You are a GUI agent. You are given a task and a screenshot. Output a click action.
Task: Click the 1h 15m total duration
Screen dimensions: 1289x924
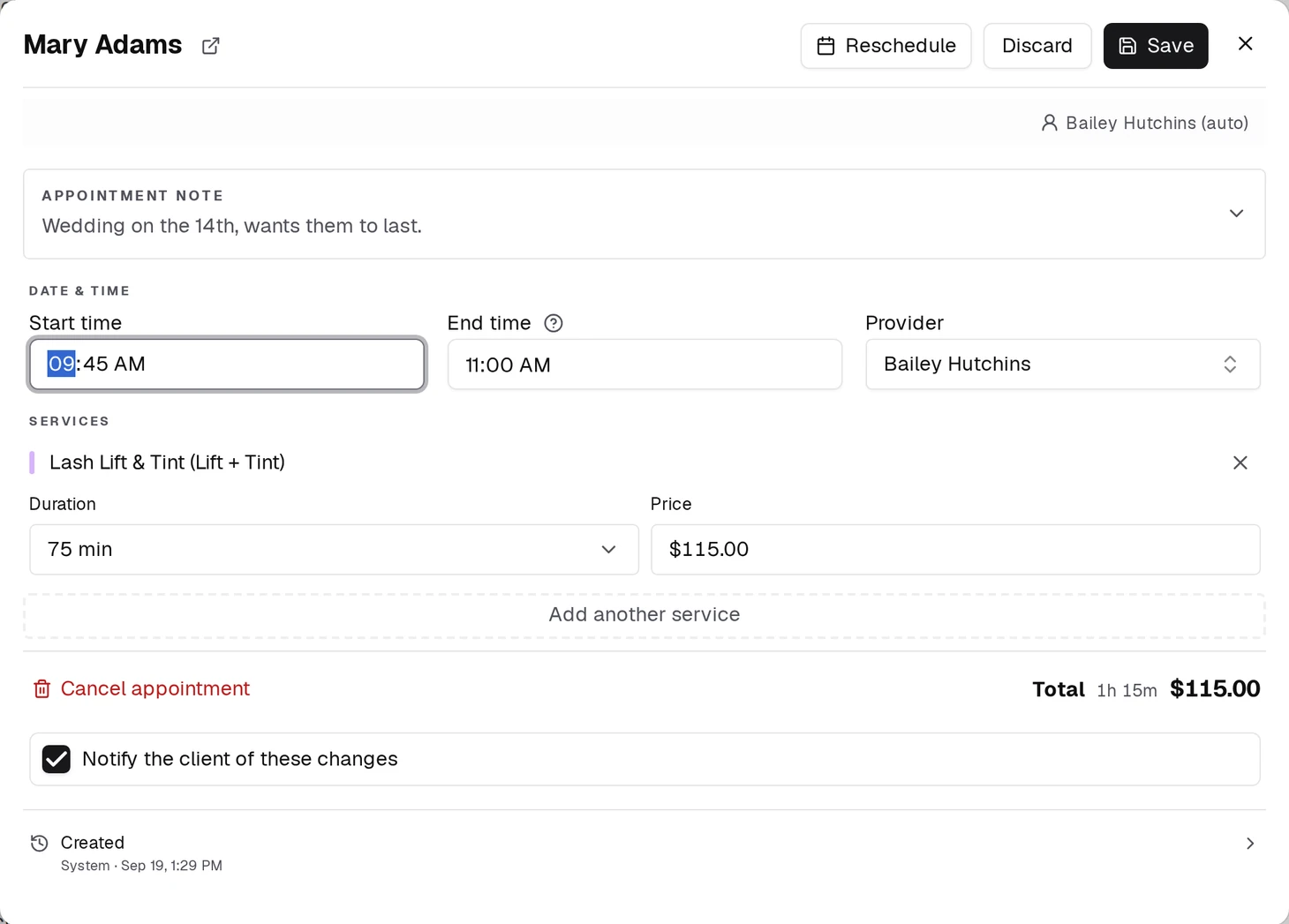point(1127,690)
